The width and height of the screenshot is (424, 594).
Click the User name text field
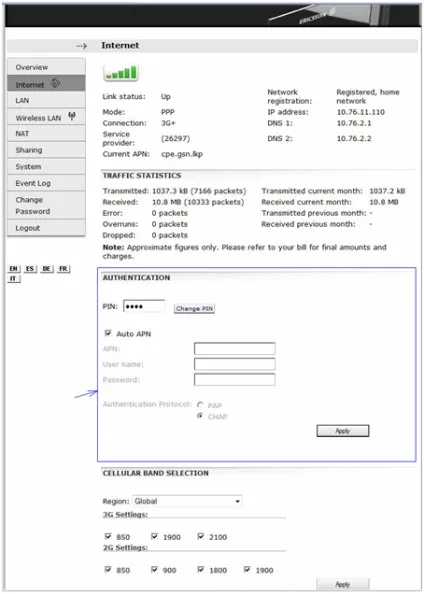click(235, 364)
